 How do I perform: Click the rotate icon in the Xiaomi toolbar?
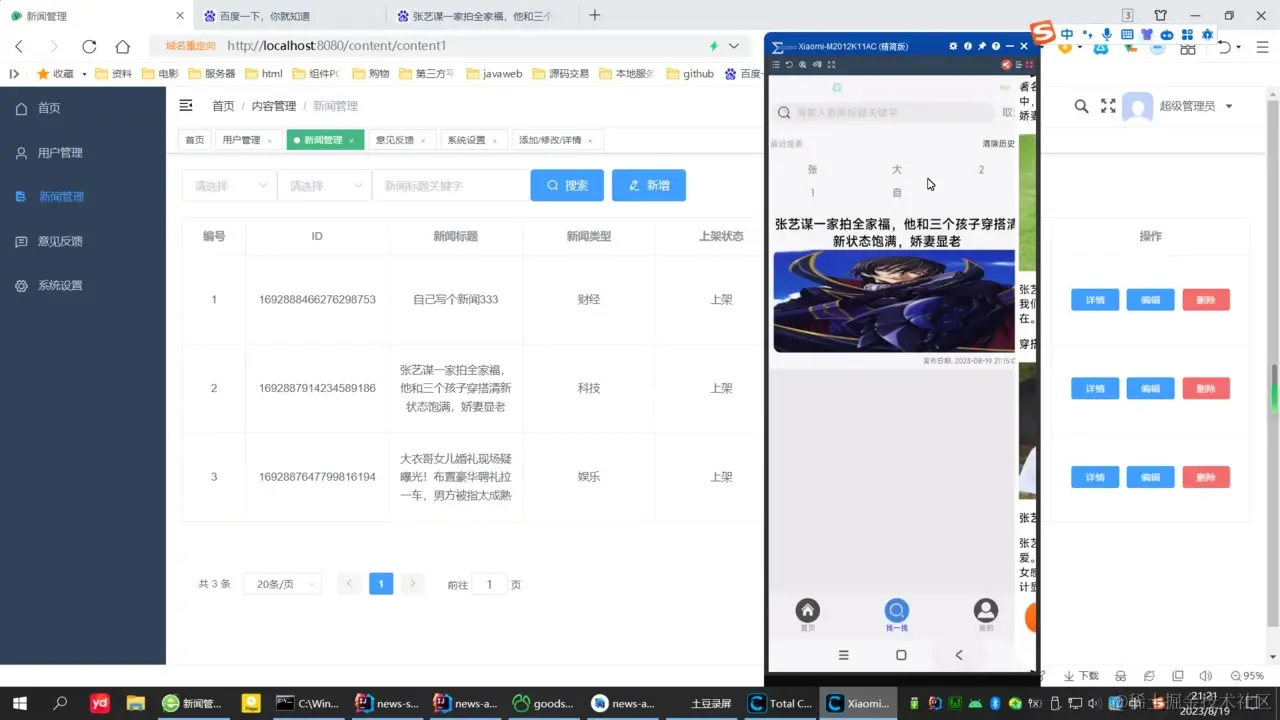(x=789, y=64)
